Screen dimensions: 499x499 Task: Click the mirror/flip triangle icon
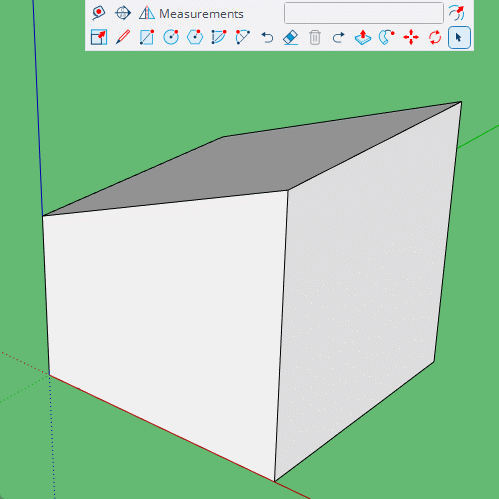[x=147, y=13]
